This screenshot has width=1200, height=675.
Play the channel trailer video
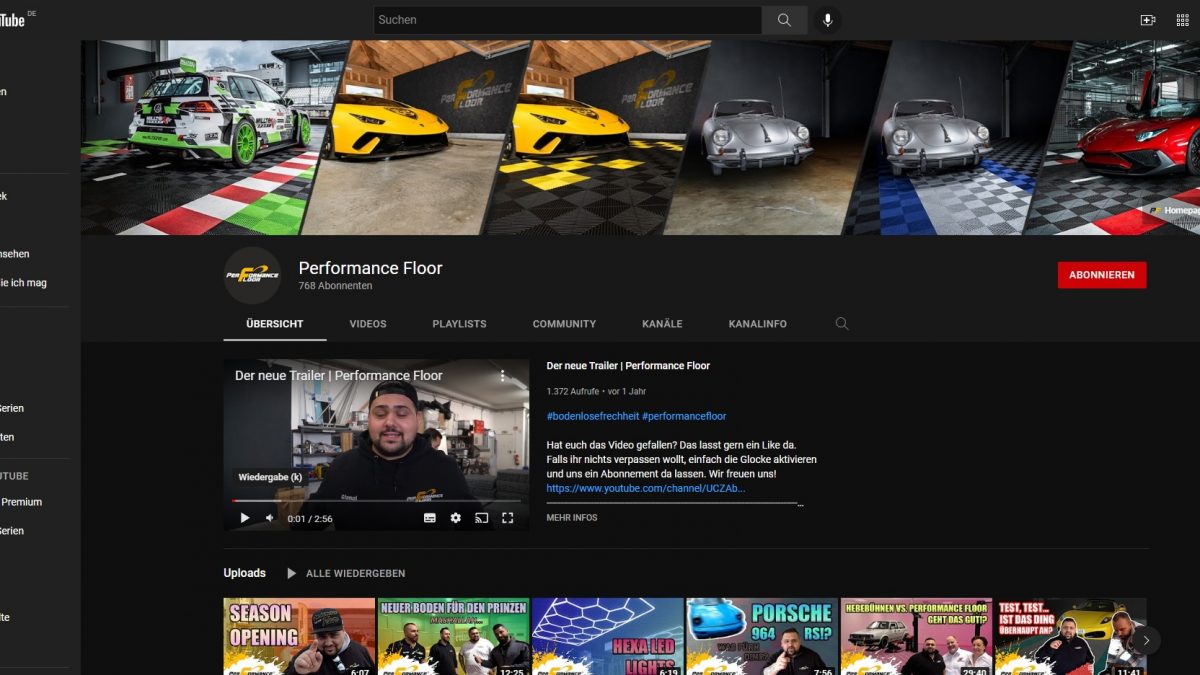[245, 518]
